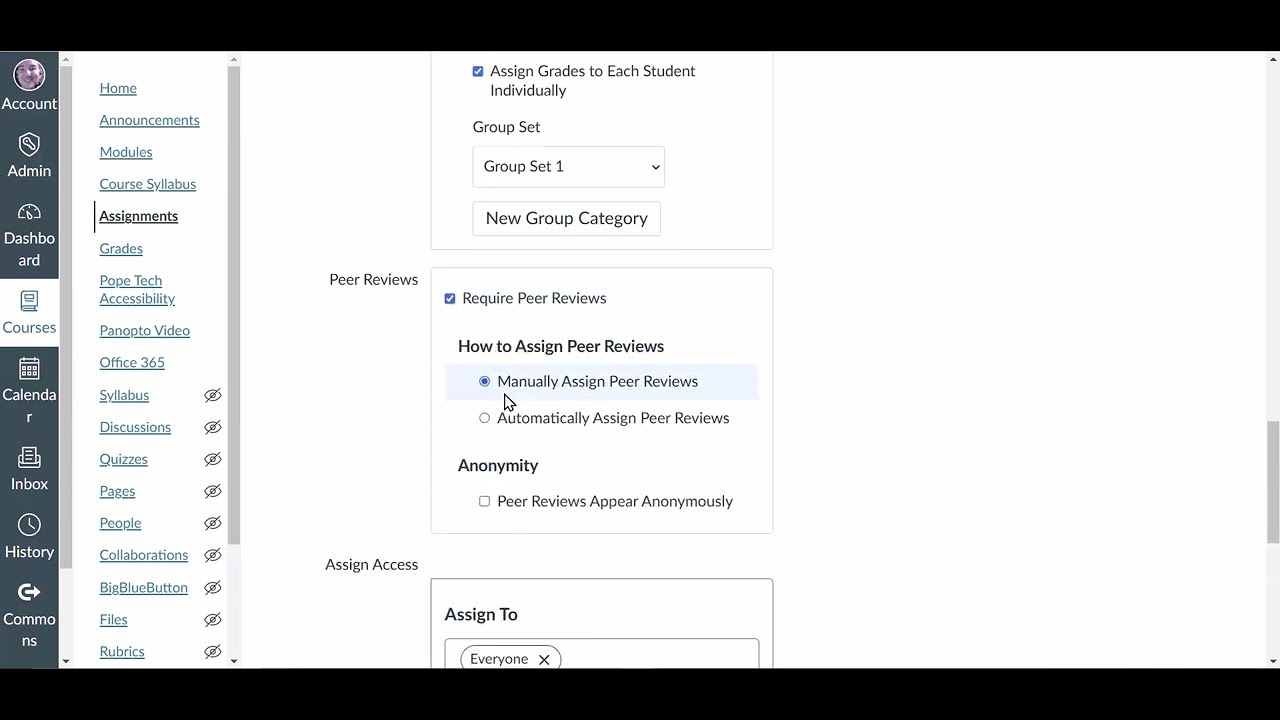1280x720 pixels.
Task: Open Courses book icon
Action: click(x=29, y=301)
